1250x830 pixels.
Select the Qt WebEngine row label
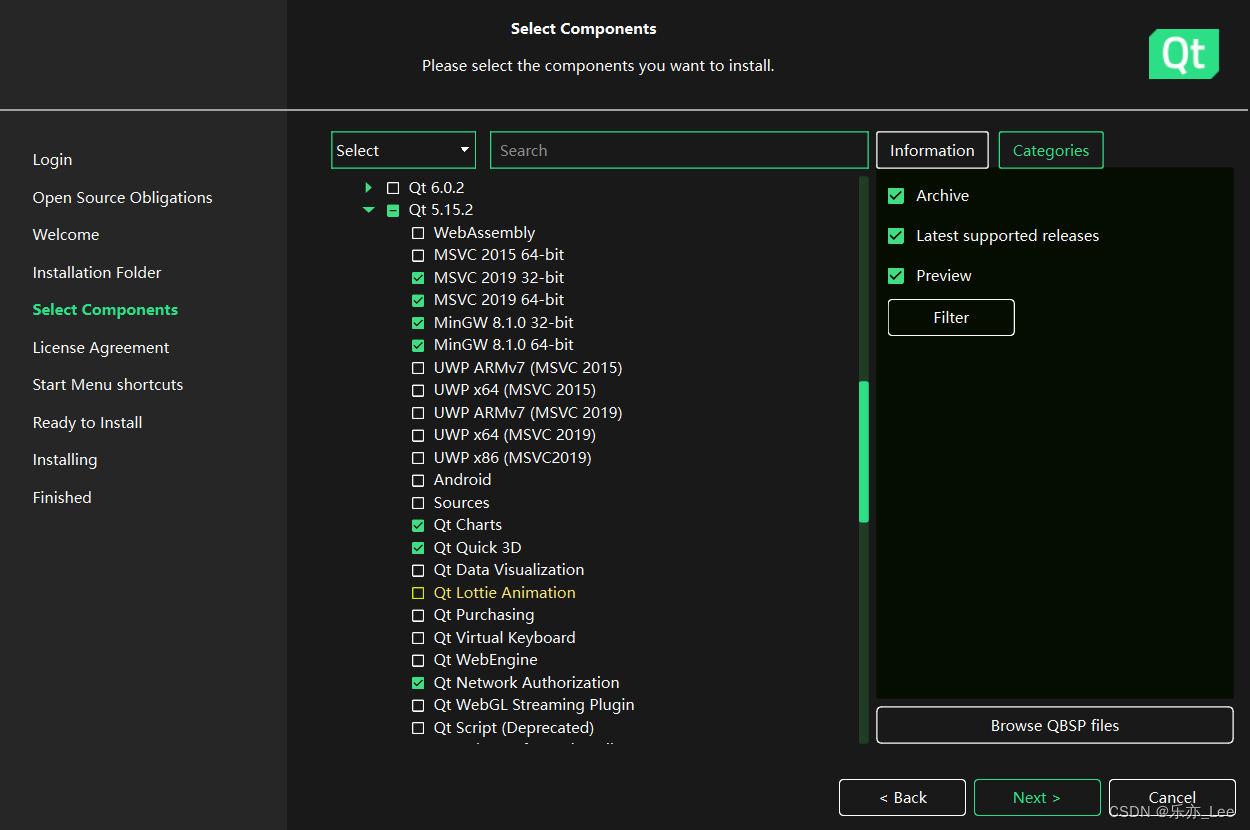point(486,660)
